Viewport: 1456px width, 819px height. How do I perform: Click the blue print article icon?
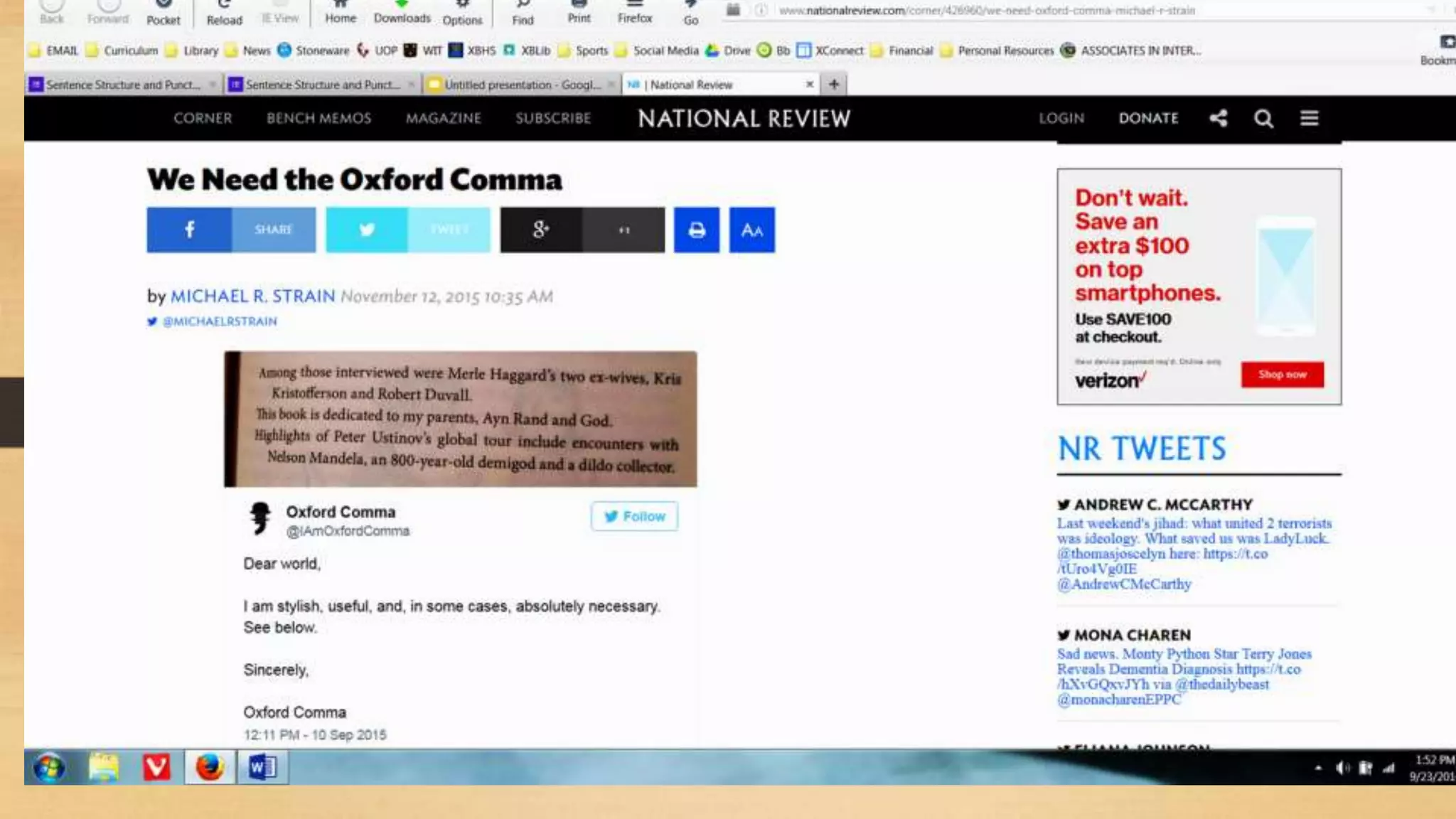697,230
